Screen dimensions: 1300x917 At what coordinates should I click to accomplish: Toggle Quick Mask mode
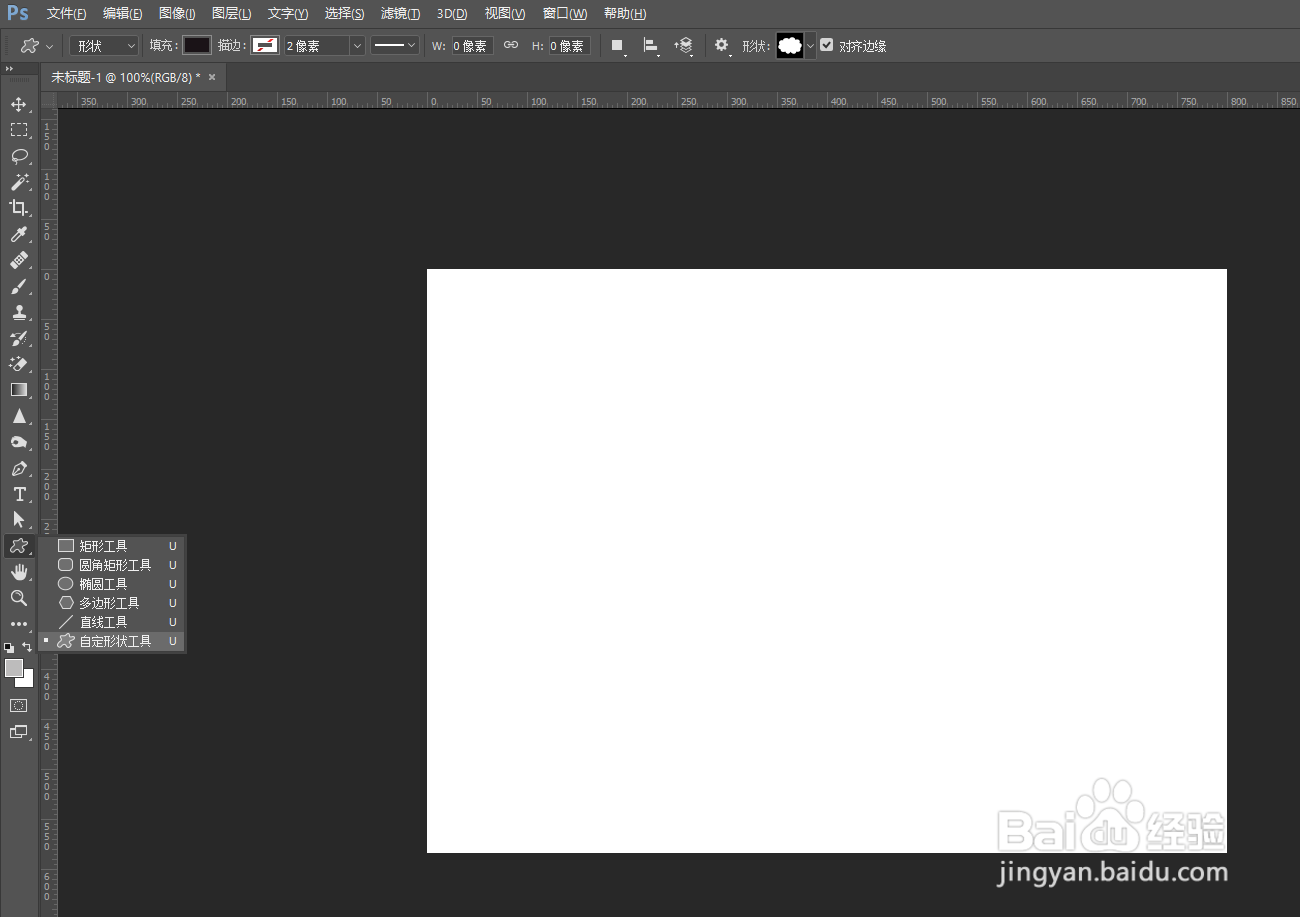pyautogui.click(x=19, y=705)
